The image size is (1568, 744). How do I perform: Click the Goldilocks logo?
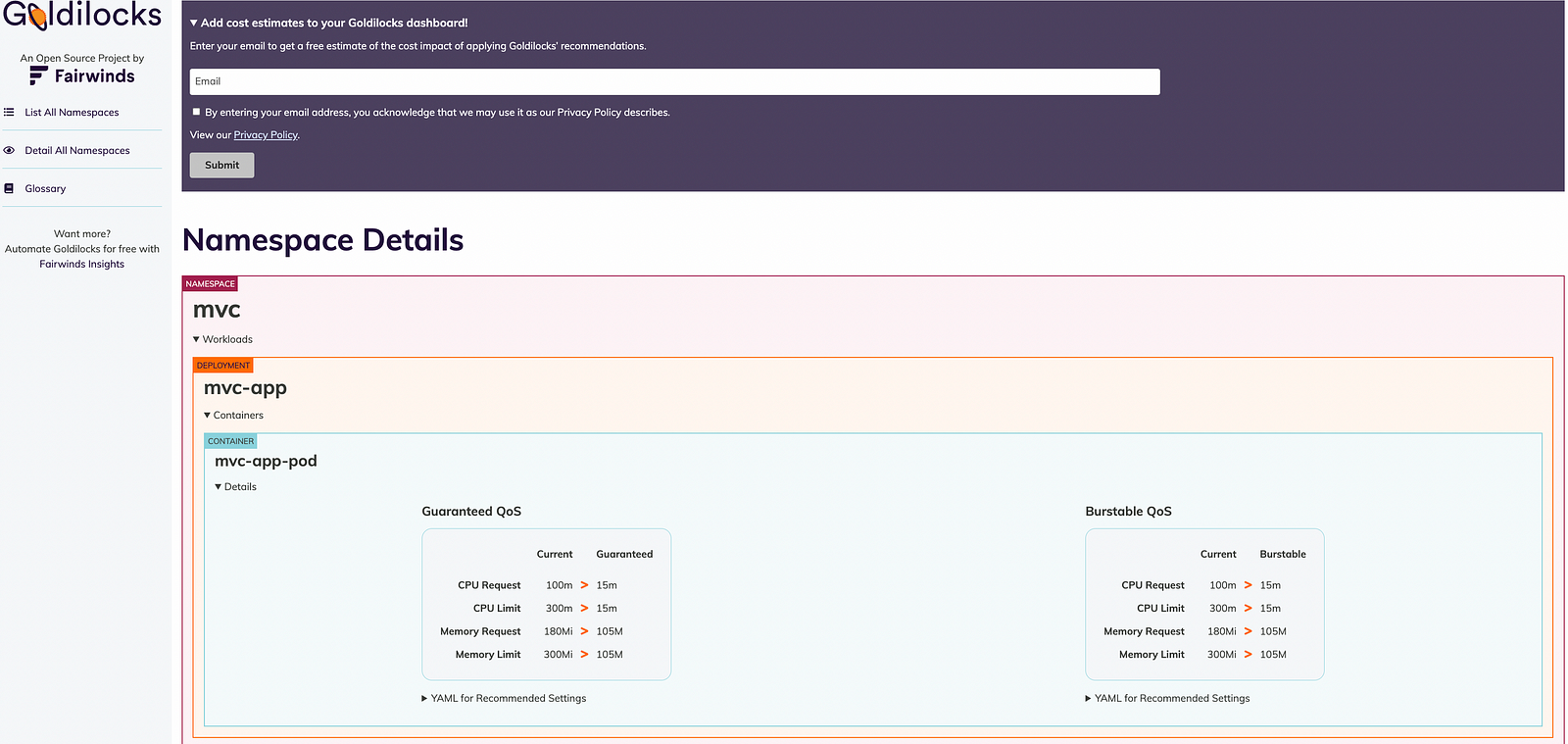coord(82,16)
